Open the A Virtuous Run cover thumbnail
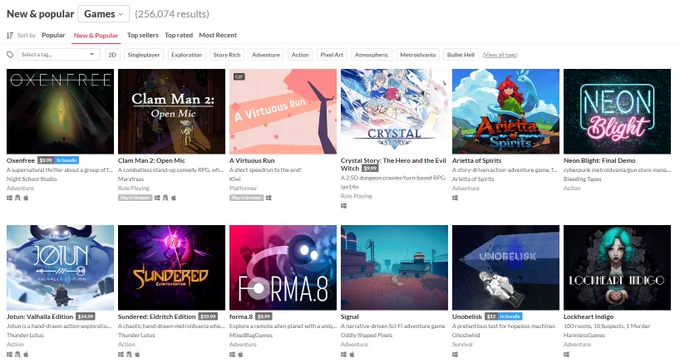 (x=283, y=111)
